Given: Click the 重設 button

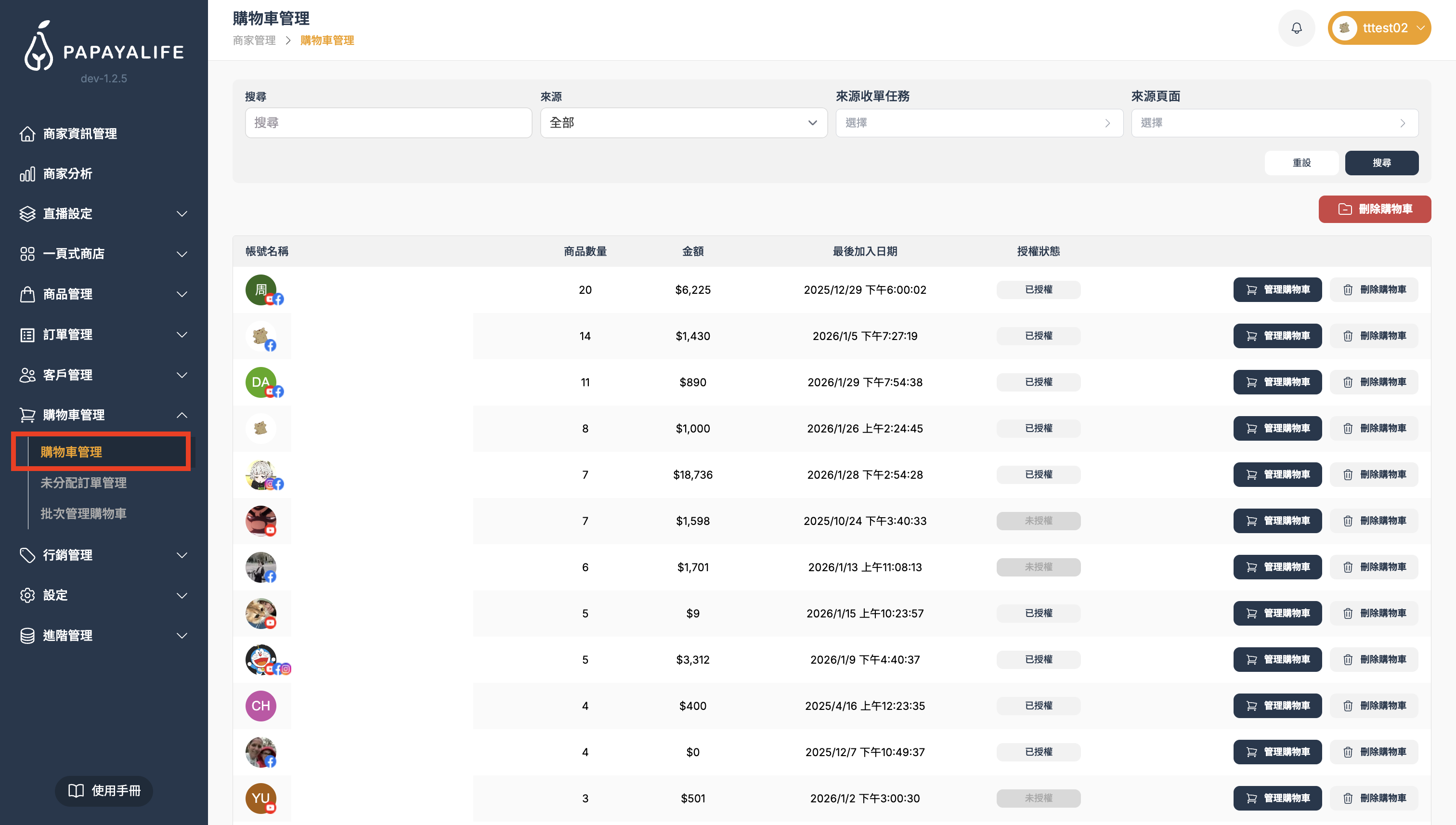Looking at the screenshot, I should pos(1301,163).
